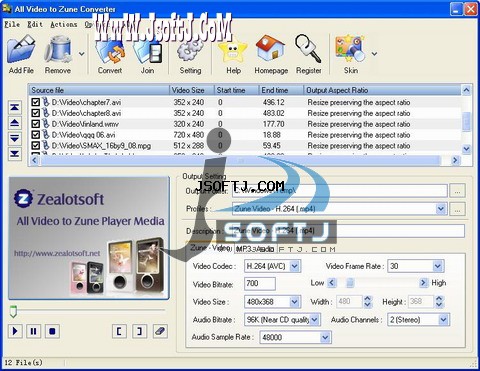Select the D:\Video\chapter7.avi row

(x=245, y=102)
